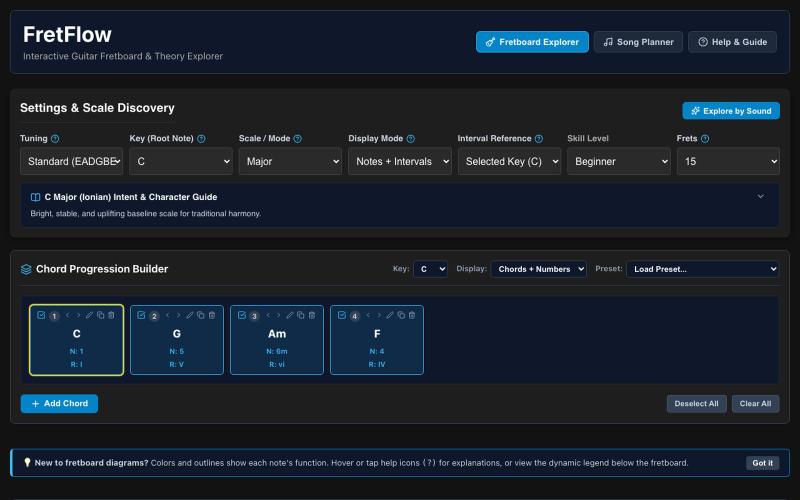Open the Scale / Mode help icon
The height and width of the screenshot is (500, 800).
point(297,139)
